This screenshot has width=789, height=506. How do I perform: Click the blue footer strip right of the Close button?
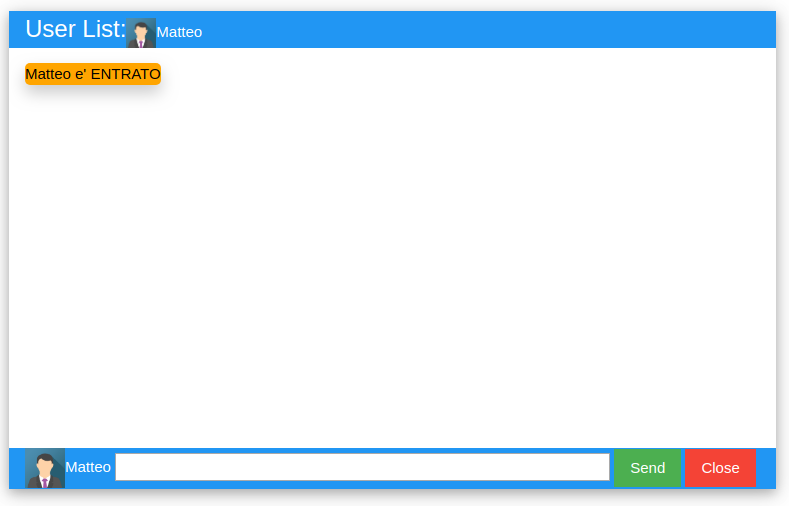[766, 468]
